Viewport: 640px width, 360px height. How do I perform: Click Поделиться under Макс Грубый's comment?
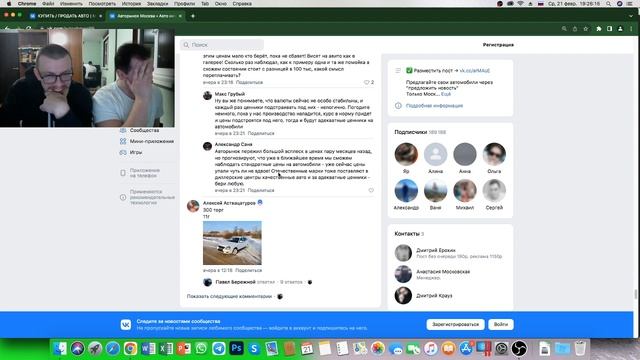click(x=261, y=133)
